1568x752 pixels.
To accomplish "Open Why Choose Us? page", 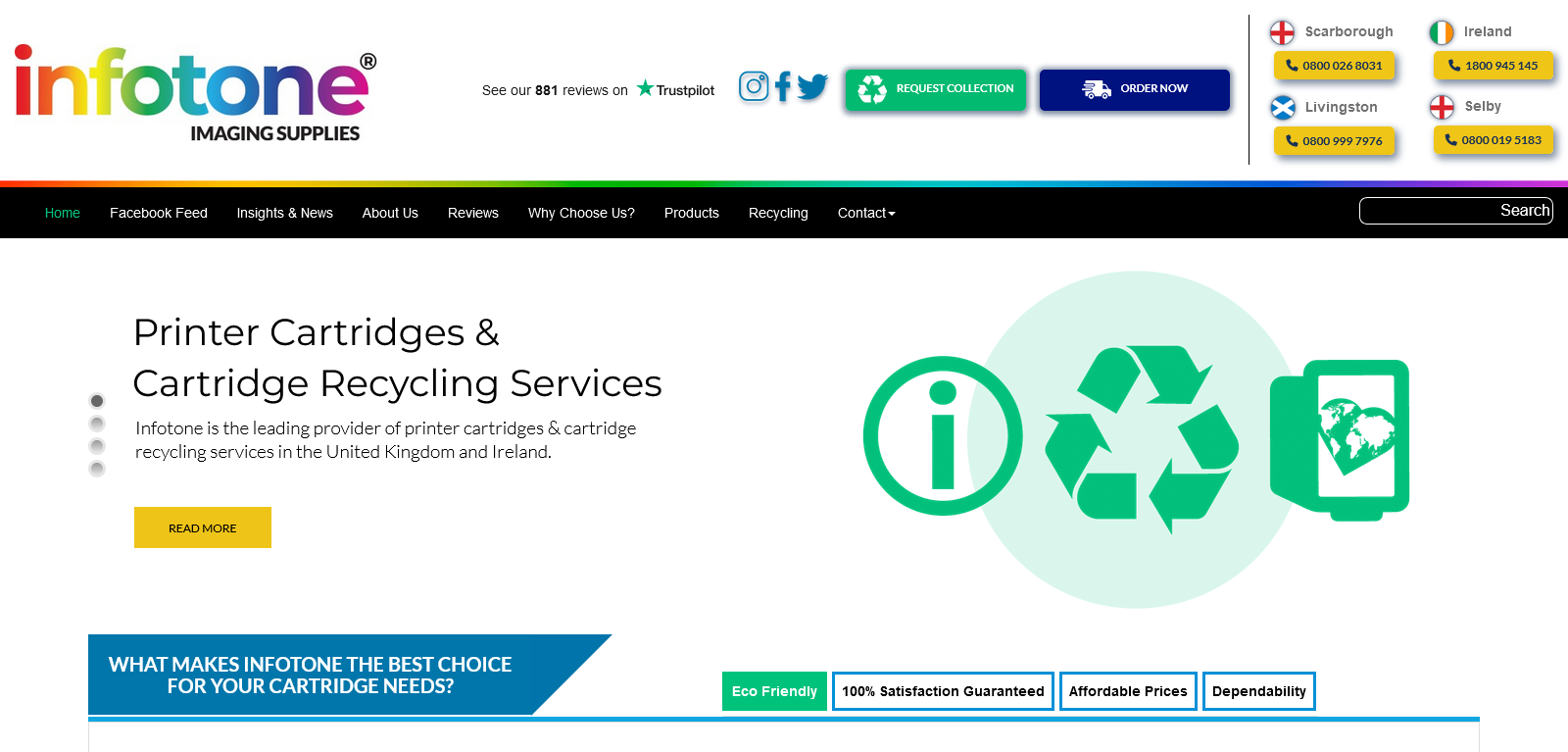I will [x=581, y=213].
